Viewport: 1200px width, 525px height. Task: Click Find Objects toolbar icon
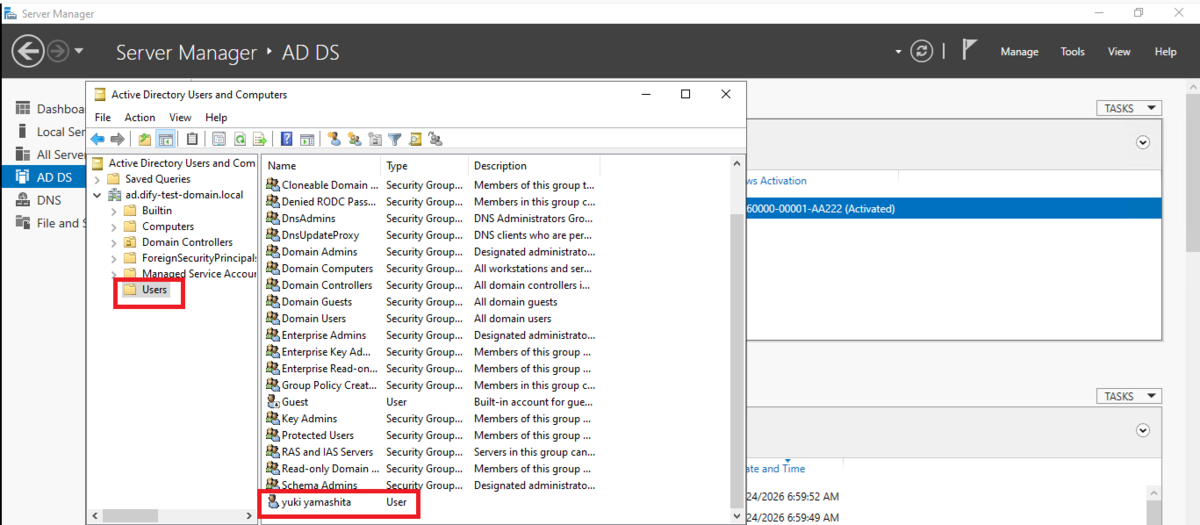click(x=414, y=139)
